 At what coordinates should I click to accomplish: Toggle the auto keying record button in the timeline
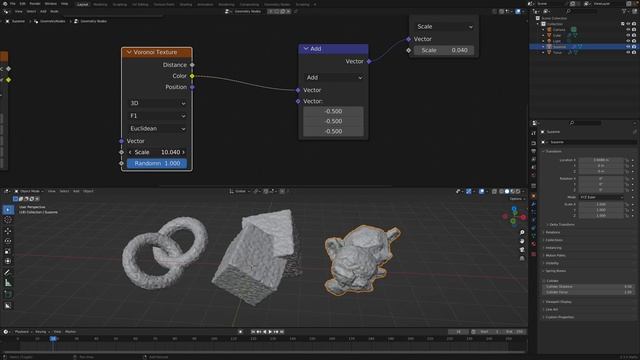(x=240, y=332)
